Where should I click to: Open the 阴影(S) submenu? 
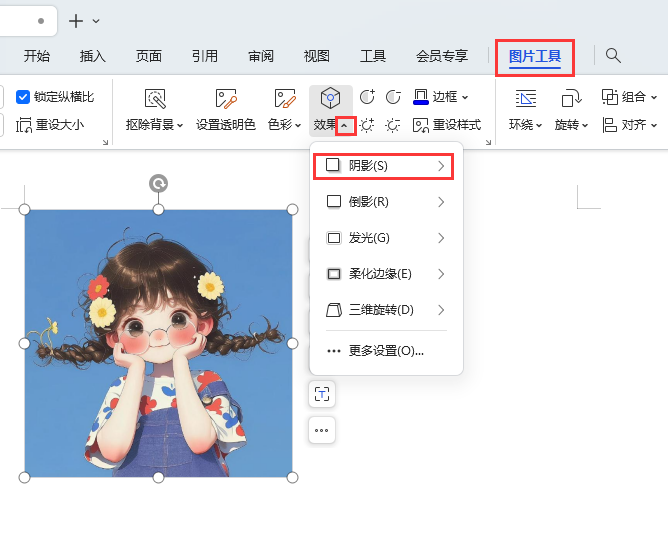[386, 166]
